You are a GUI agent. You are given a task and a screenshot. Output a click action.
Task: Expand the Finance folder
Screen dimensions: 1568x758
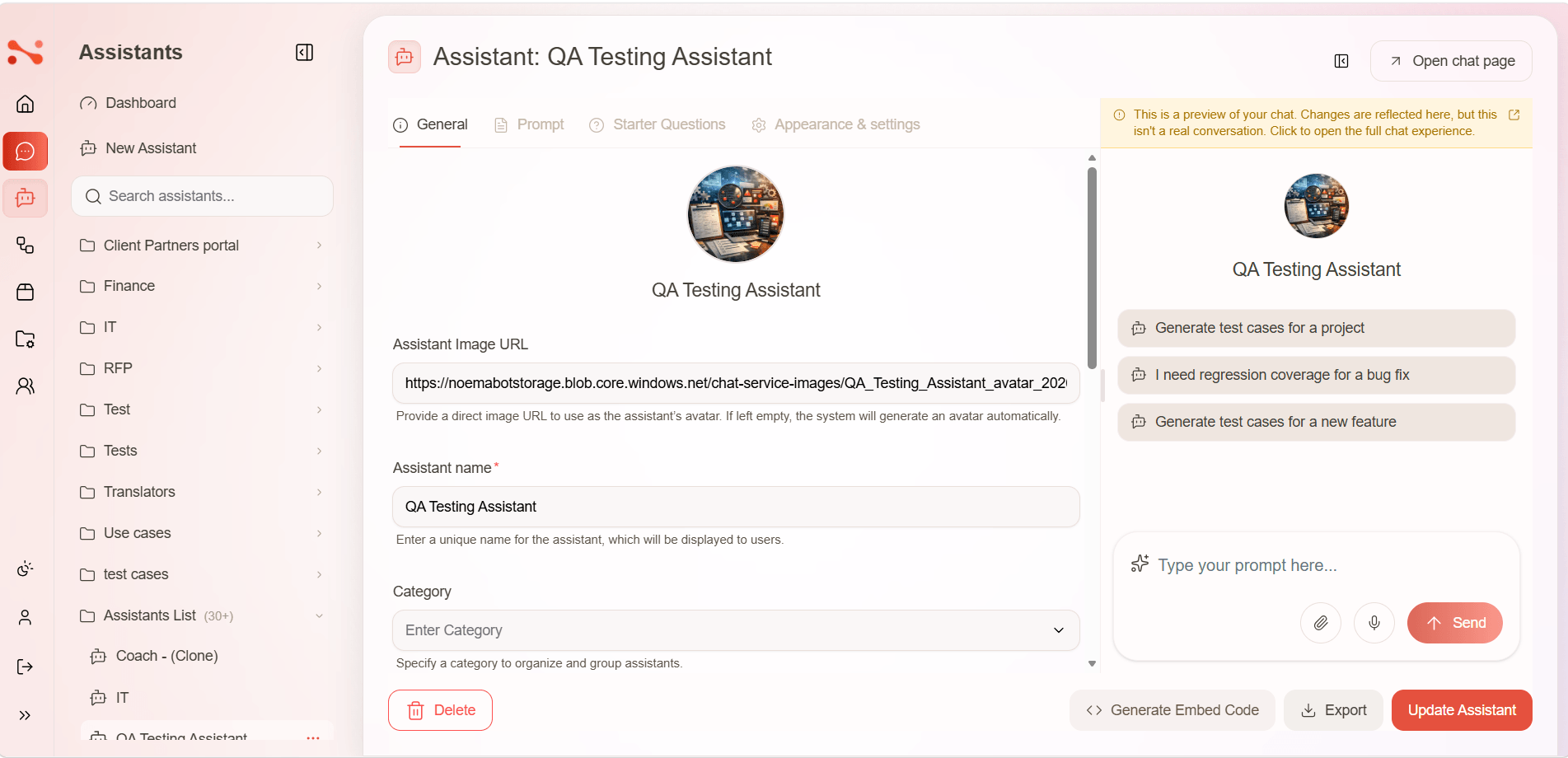pyautogui.click(x=201, y=286)
